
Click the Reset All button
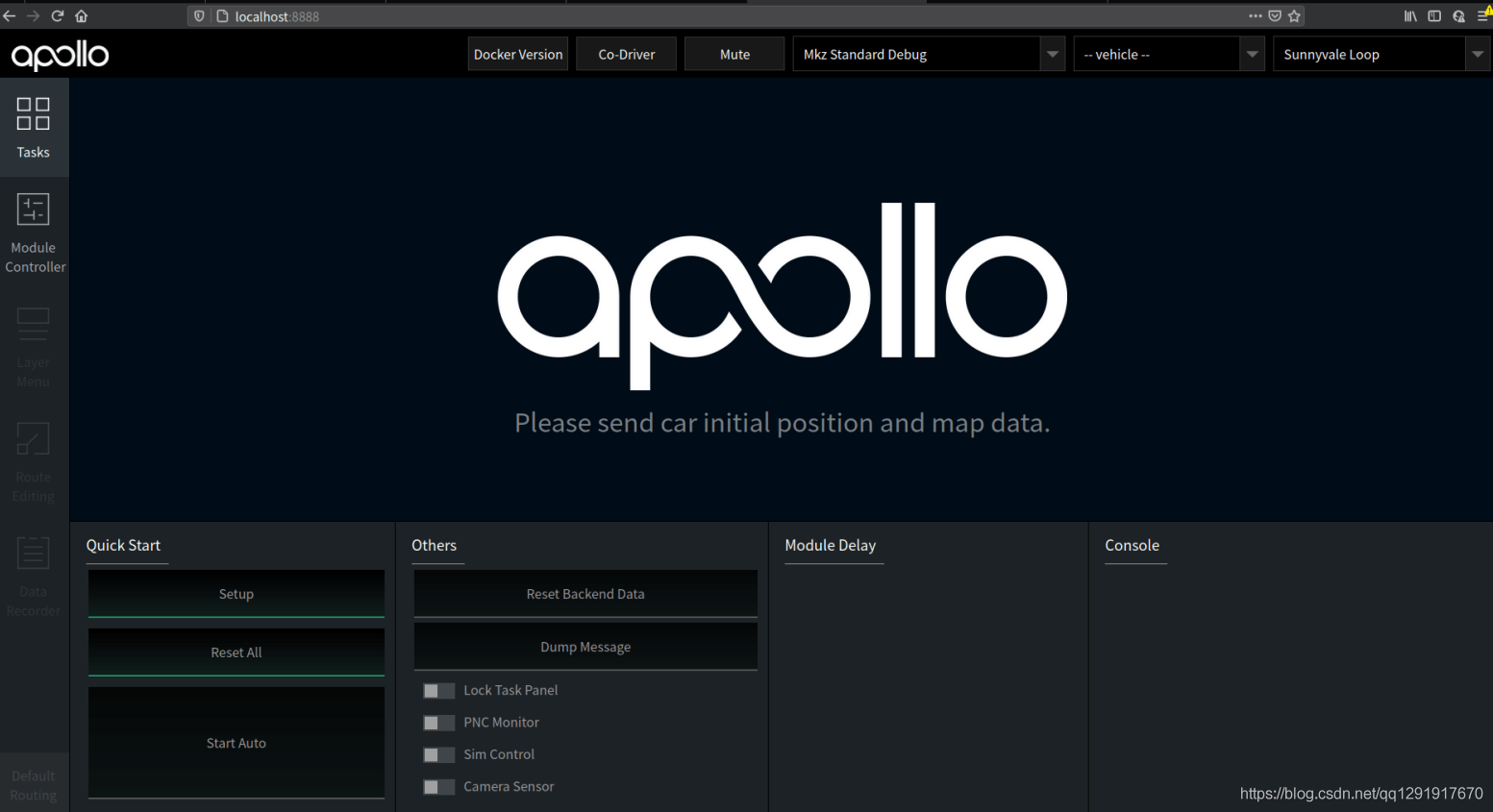coord(236,652)
